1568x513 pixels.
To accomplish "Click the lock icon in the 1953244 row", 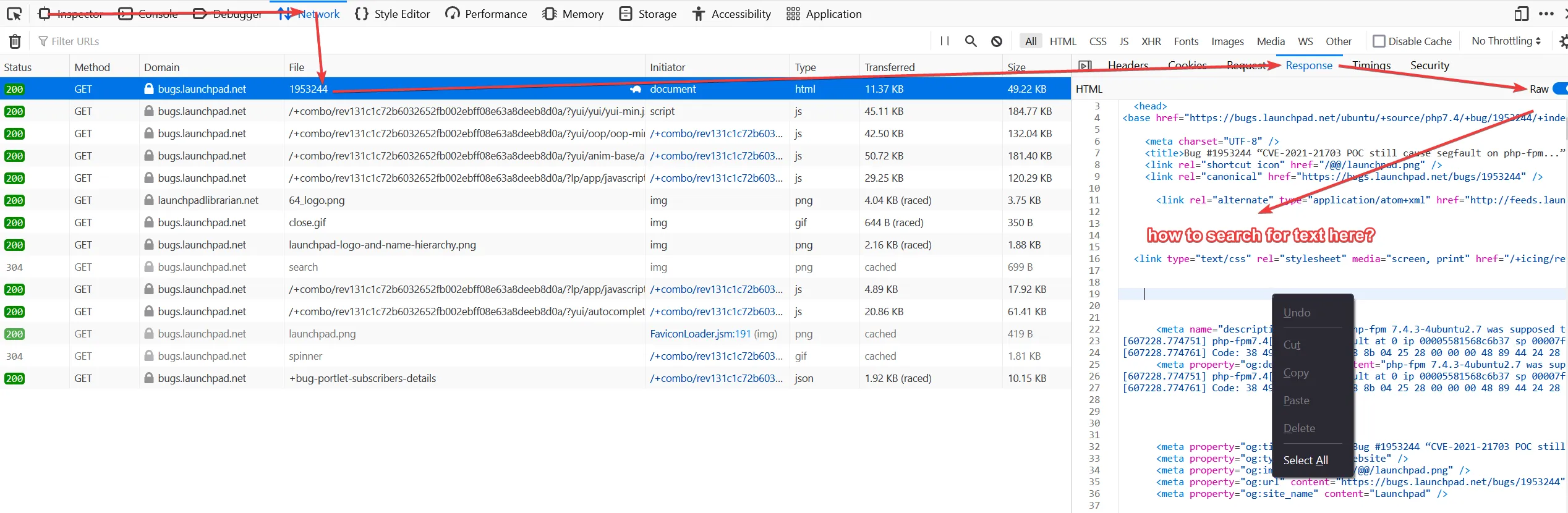I will (149, 89).
